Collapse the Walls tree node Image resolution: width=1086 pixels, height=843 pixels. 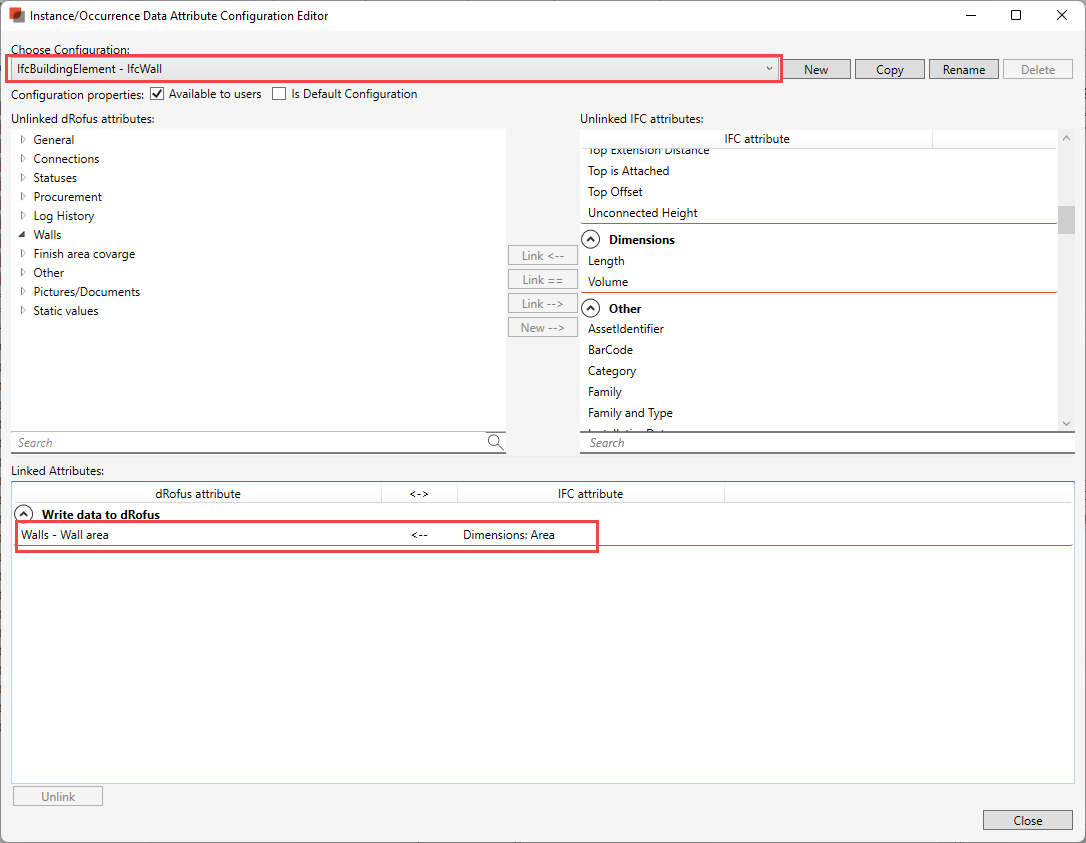pos(23,235)
